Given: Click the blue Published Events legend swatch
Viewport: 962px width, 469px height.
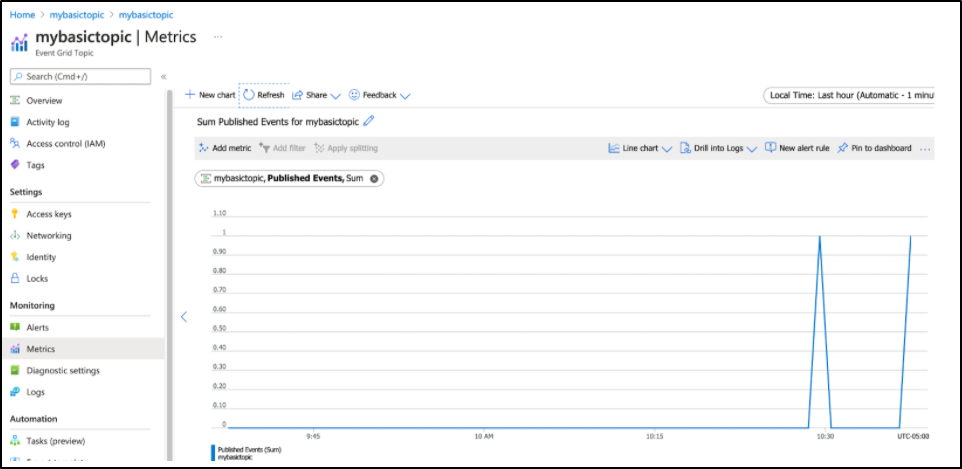Looking at the screenshot, I should (x=213, y=453).
